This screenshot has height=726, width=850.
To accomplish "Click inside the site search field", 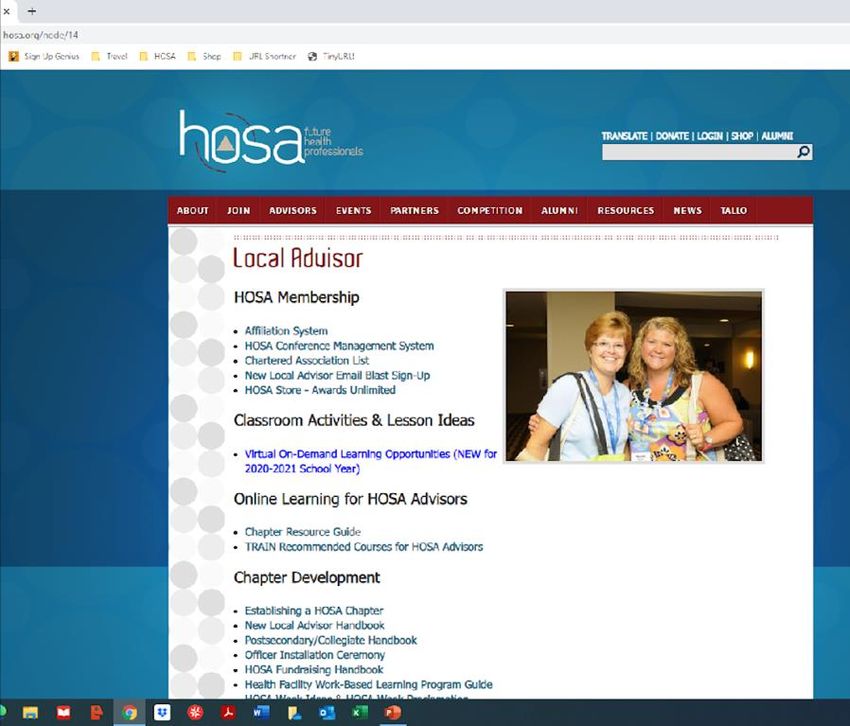I will 699,152.
